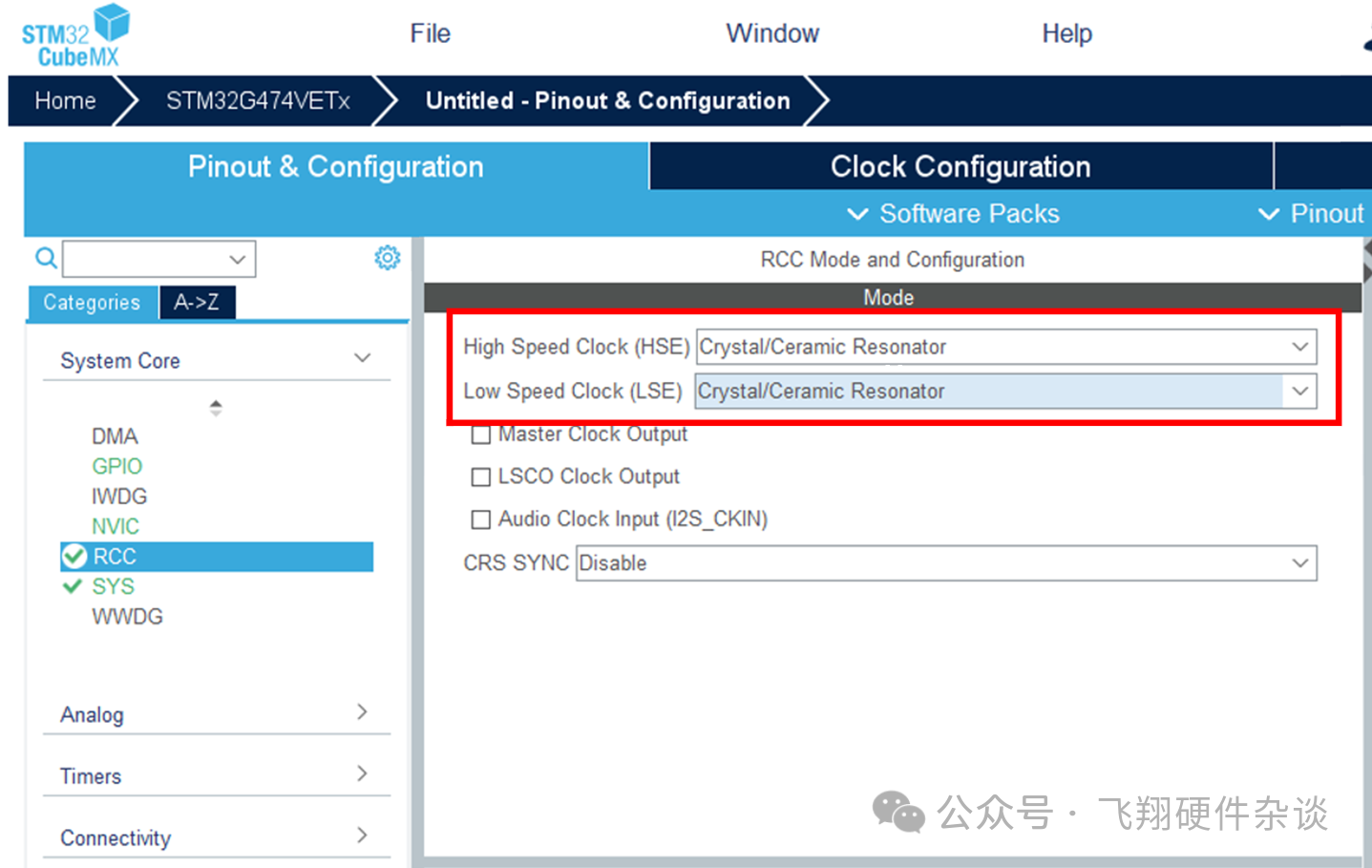The height and width of the screenshot is (868, 1372).
Task: Open the search box dropdown arrow
Action: (x=238, y=259)
